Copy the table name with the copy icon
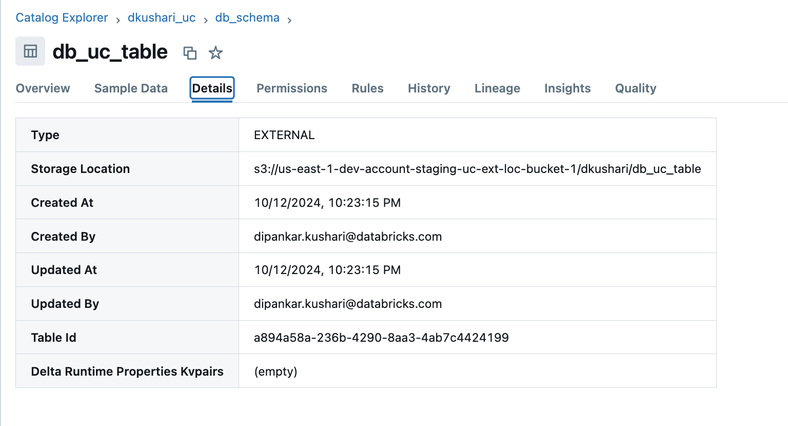This screenshot has height=426, width=788. click(x=190, y=53)
